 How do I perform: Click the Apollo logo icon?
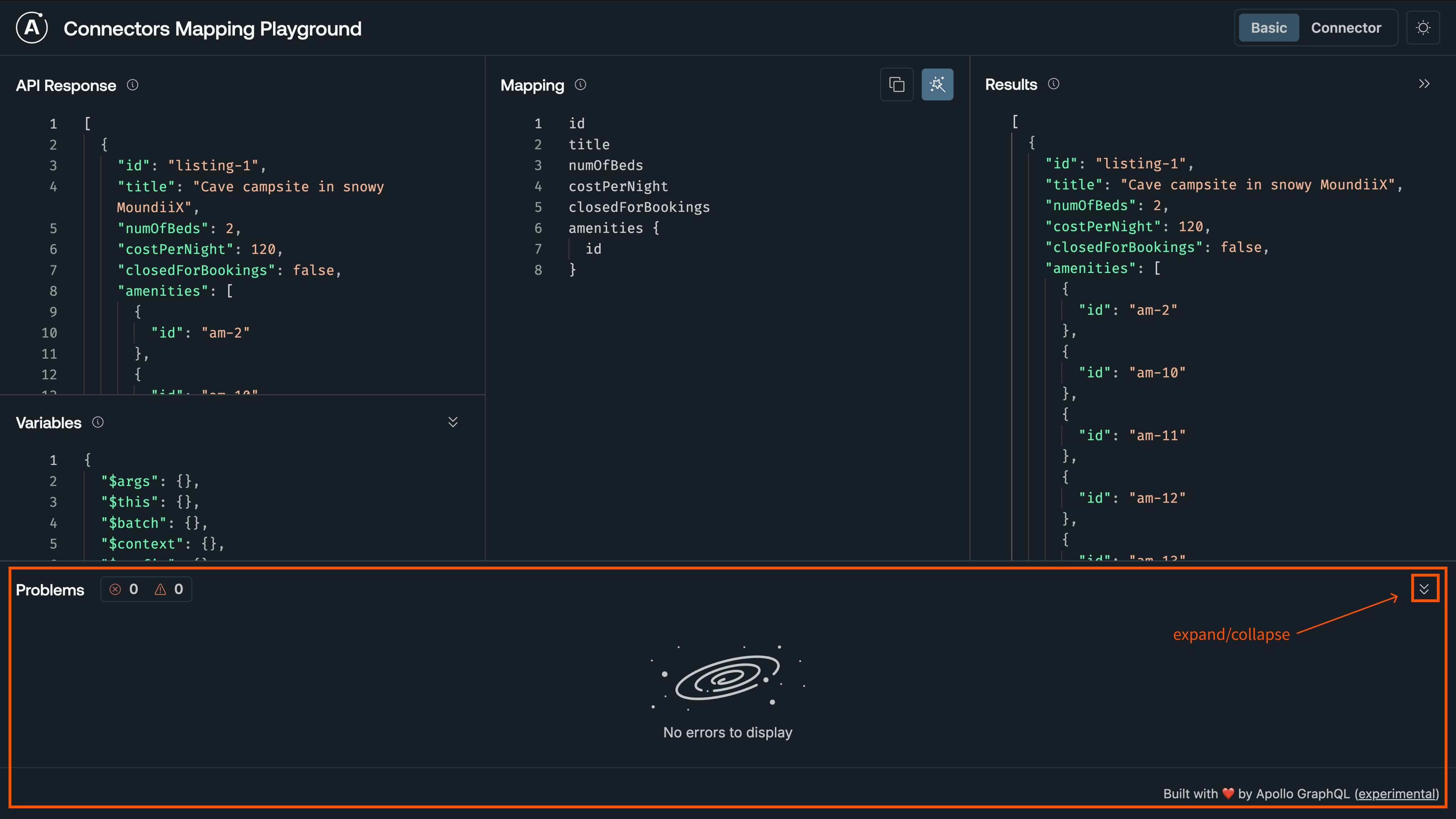pyautogui.click(x=31, y=28)
